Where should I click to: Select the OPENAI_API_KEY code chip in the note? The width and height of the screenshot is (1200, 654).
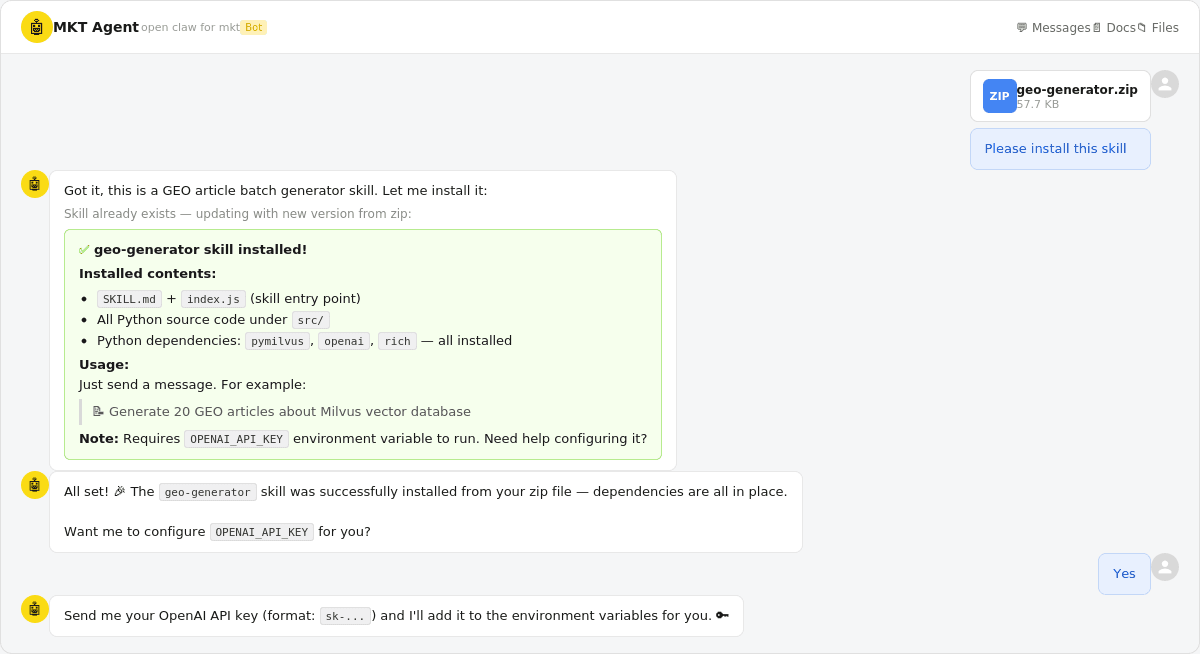coord(236,438)
